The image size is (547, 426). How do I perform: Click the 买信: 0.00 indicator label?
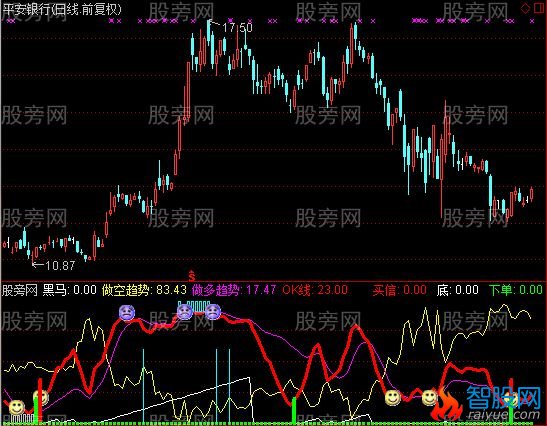pyautogui.click(x=399, y=290)
